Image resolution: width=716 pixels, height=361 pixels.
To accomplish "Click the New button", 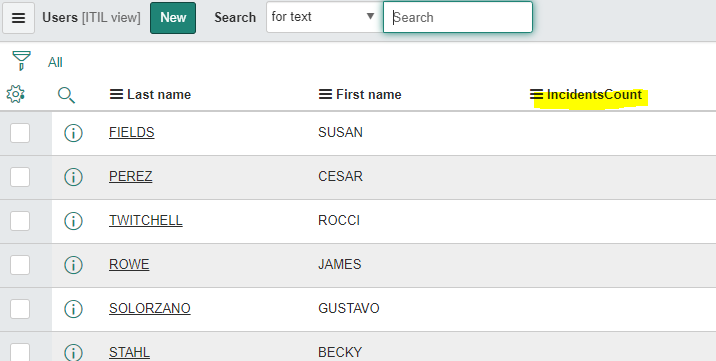I will (x=173, y=18).
